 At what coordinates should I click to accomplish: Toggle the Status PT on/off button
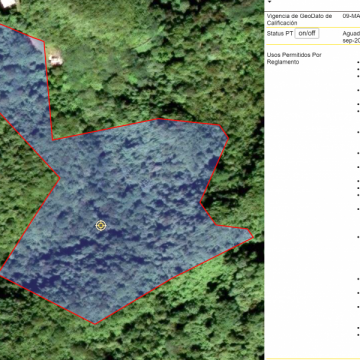point(307,33)
